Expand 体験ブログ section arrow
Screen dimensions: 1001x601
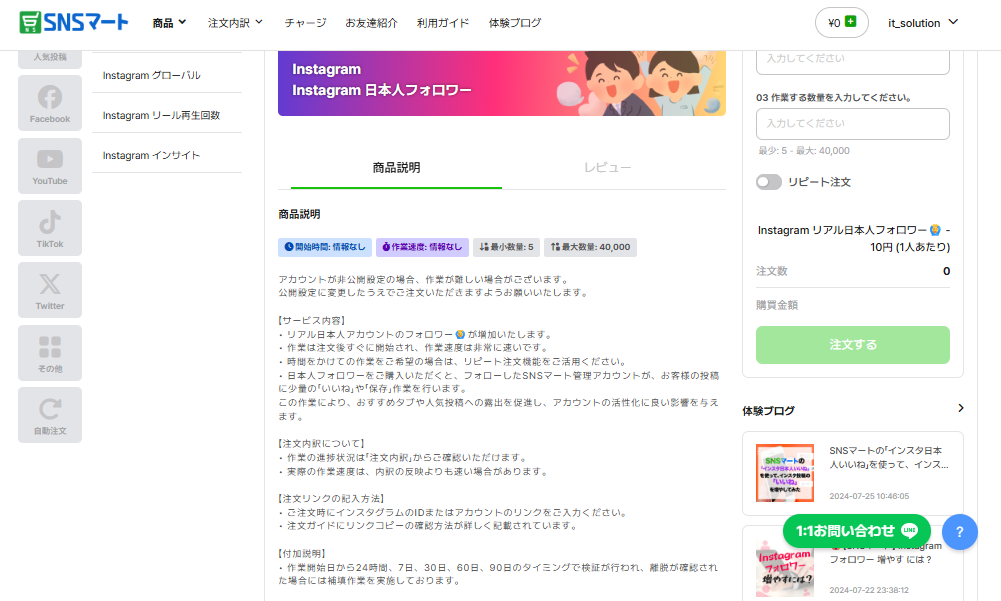click(x=961, y=408)
